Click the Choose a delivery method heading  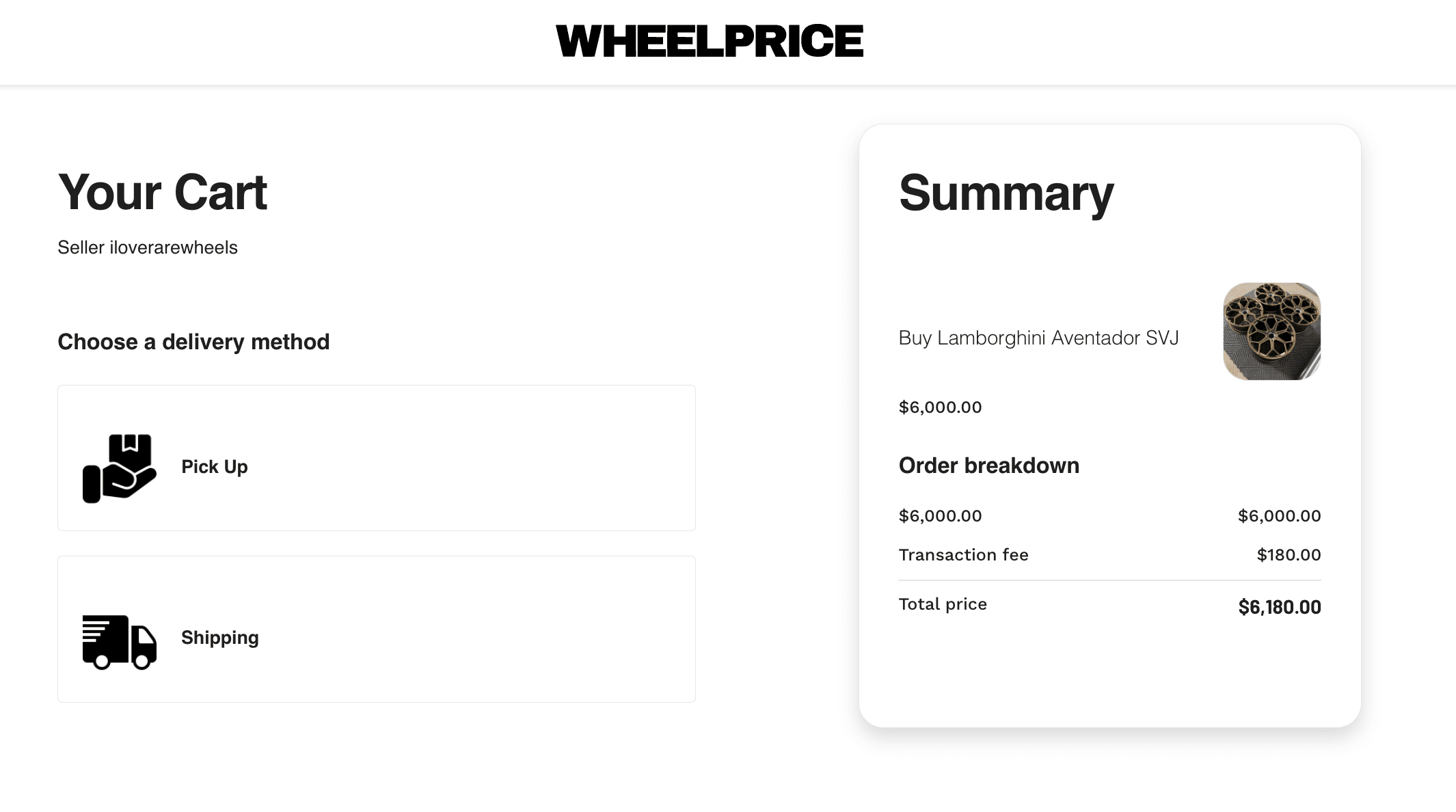(x=193, y=342)
